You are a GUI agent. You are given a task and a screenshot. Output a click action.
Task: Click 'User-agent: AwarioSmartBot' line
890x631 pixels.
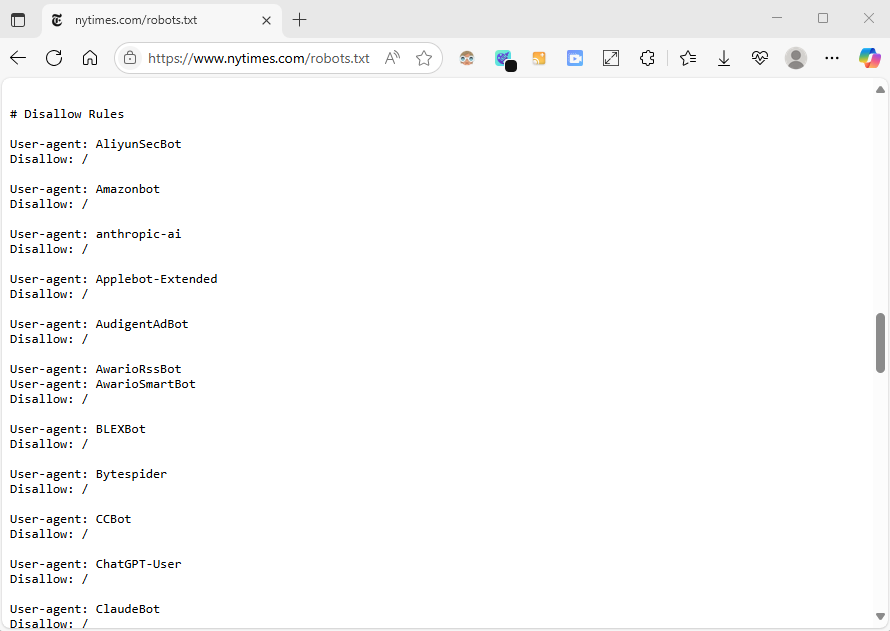[x=103, y=384]
